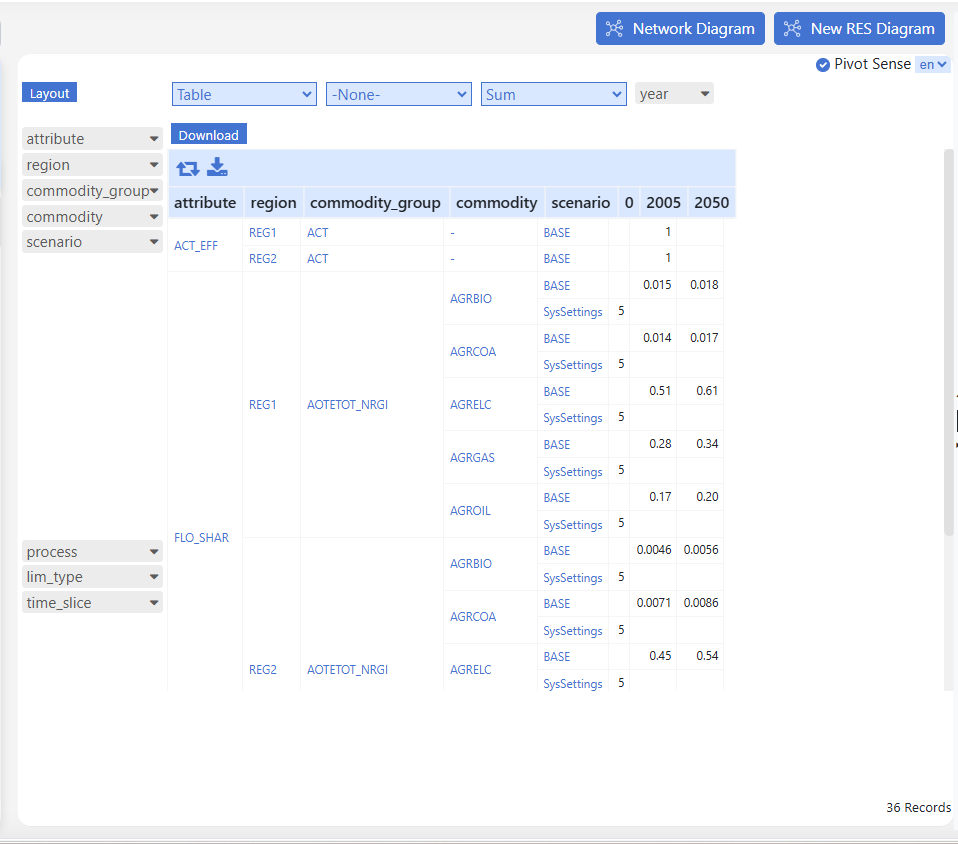
Task: Expand the commodity field filter
Action: point(92,217)
